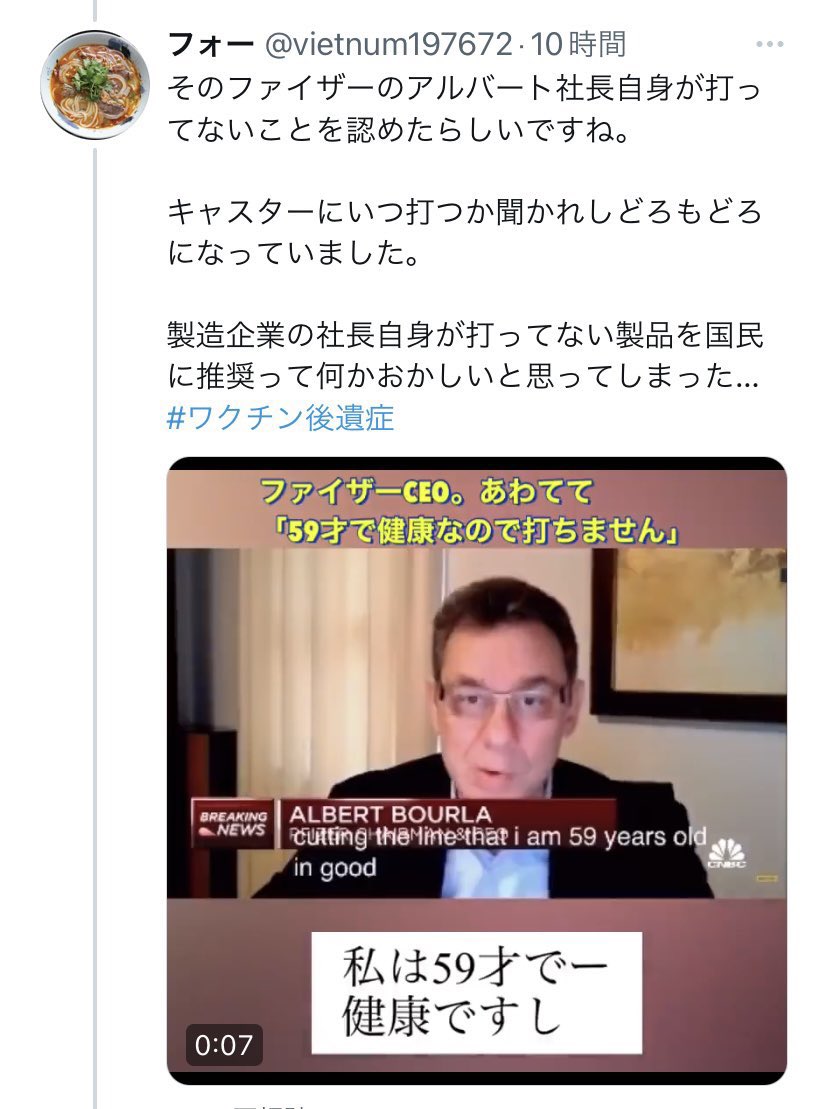Open the display name フォー

(x=211, y=45)
